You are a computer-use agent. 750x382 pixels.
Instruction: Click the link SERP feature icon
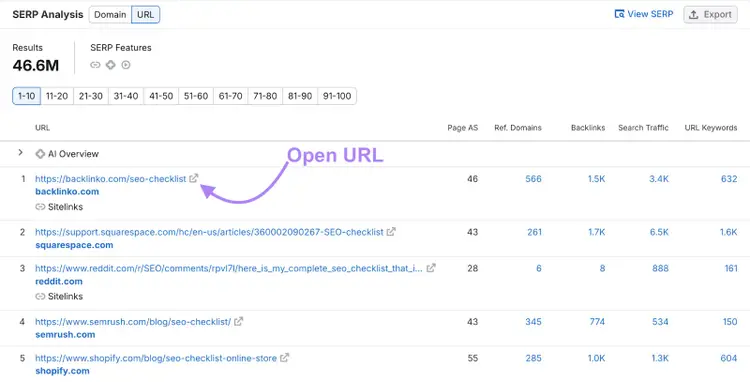pyautogui.click(x=95, y=65)
